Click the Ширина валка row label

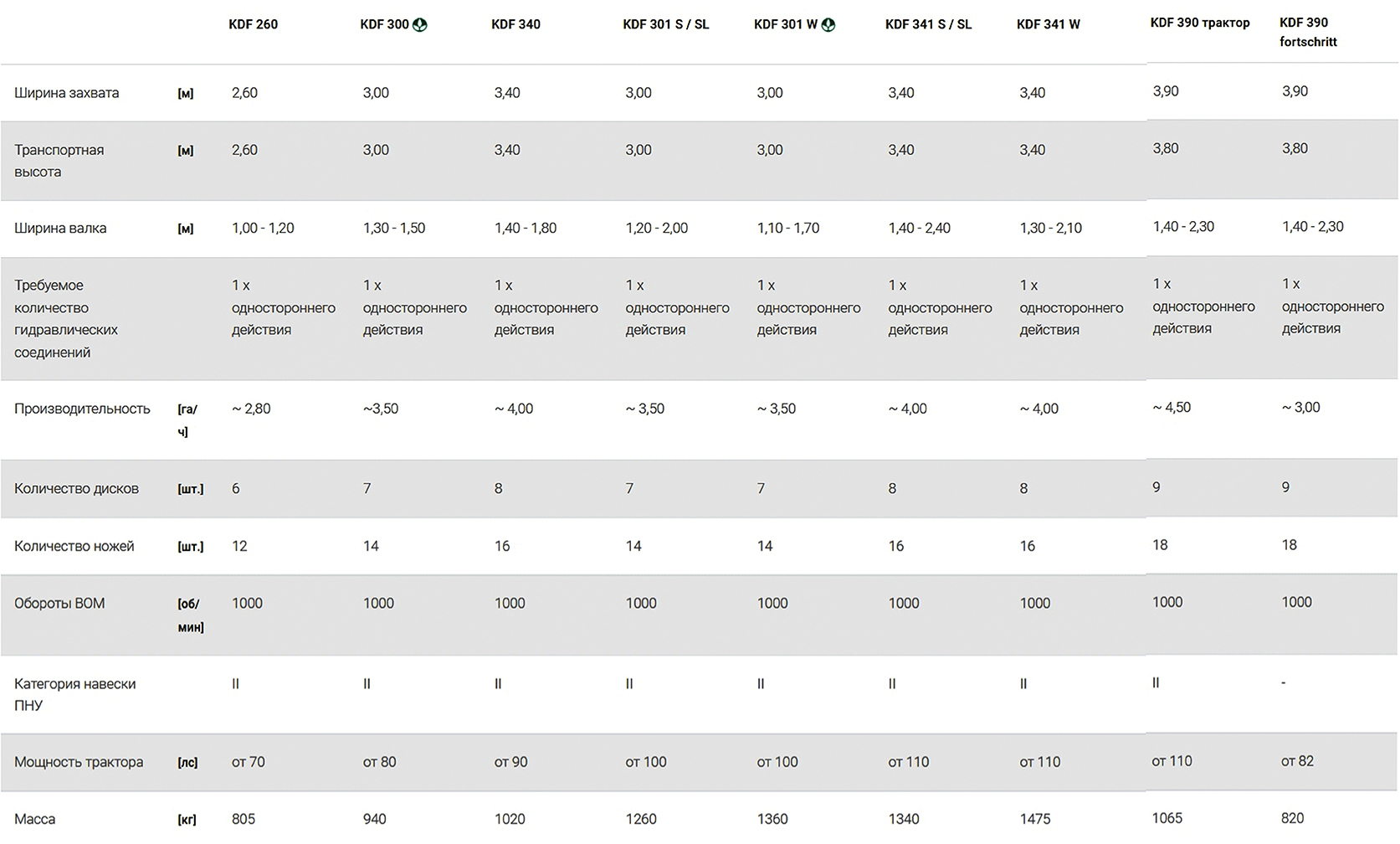click(x=60, y=228)
